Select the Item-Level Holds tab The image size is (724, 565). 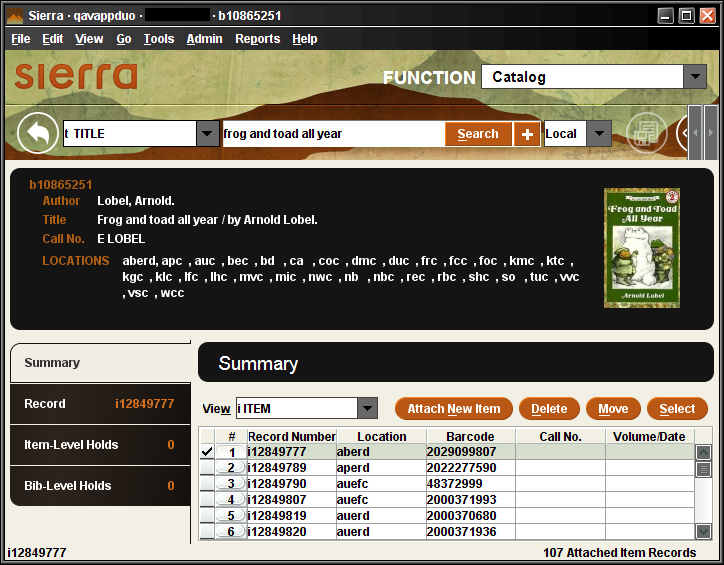[x=100, y=445]
